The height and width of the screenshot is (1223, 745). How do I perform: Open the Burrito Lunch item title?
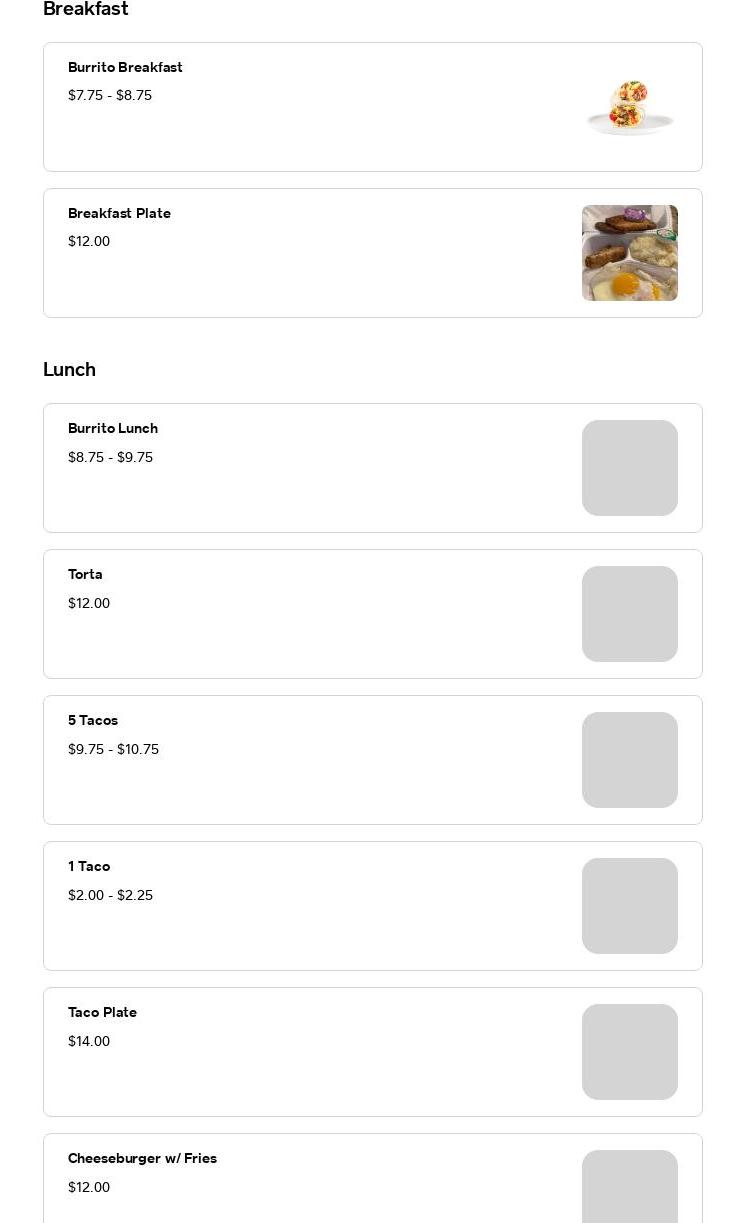[x=113, y=429]
